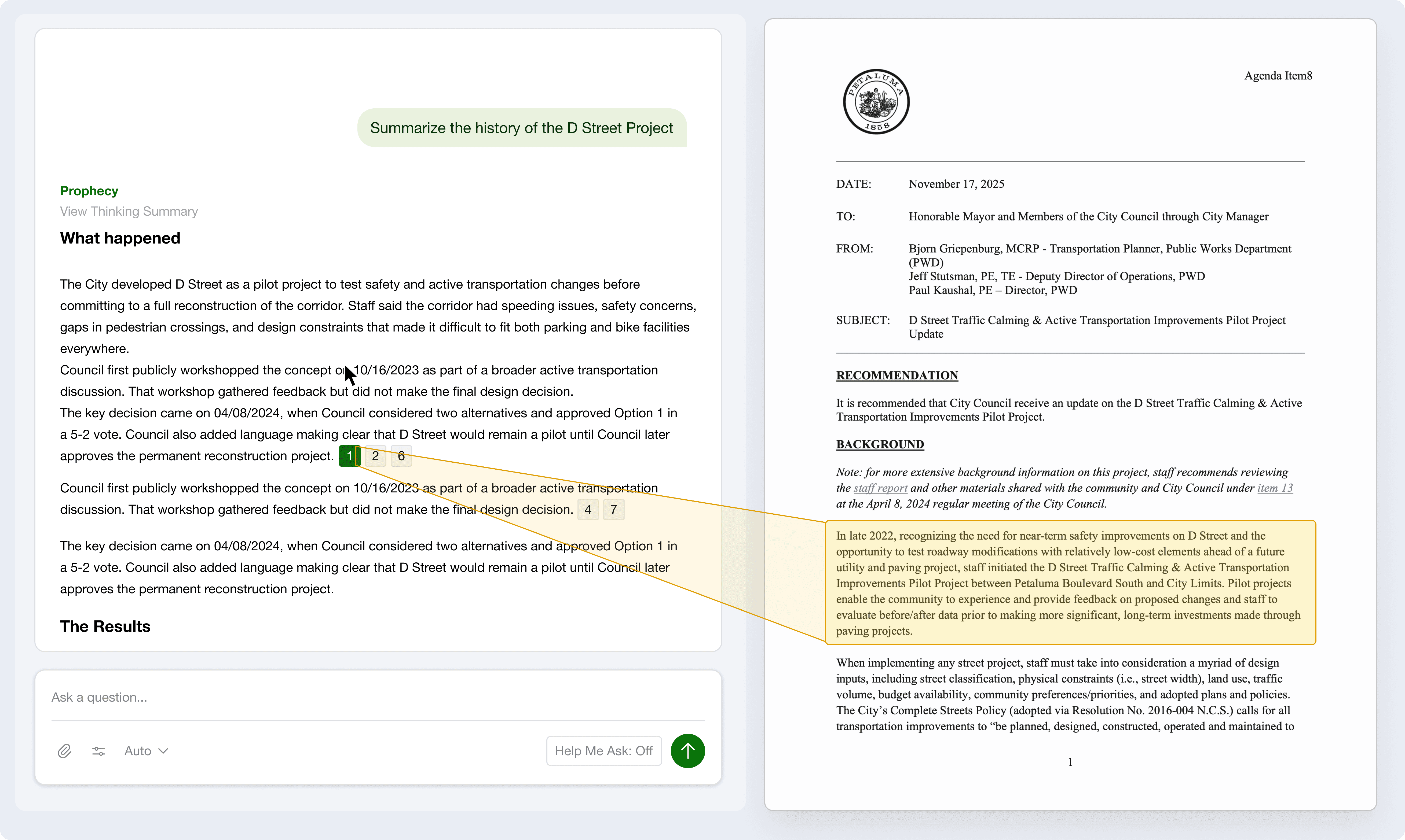
Task: Open citation badge number 6
Action: [401, 456]
